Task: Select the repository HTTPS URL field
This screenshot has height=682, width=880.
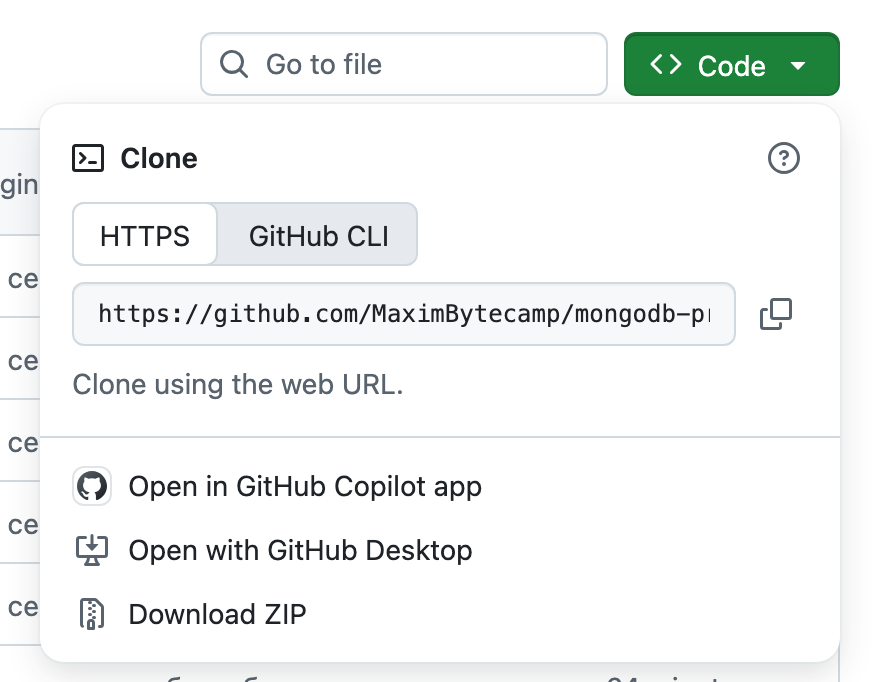Action: pyautogui.click(x=404, y=314)
